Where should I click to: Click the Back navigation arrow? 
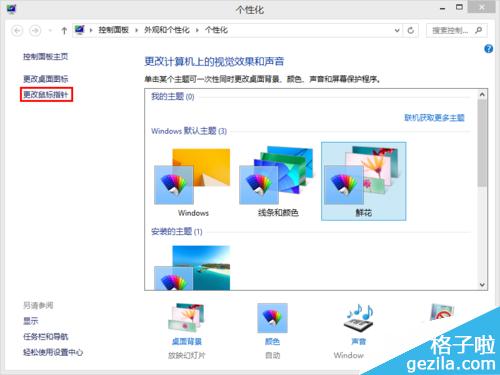pyautogui.click(x=17, y=31)
